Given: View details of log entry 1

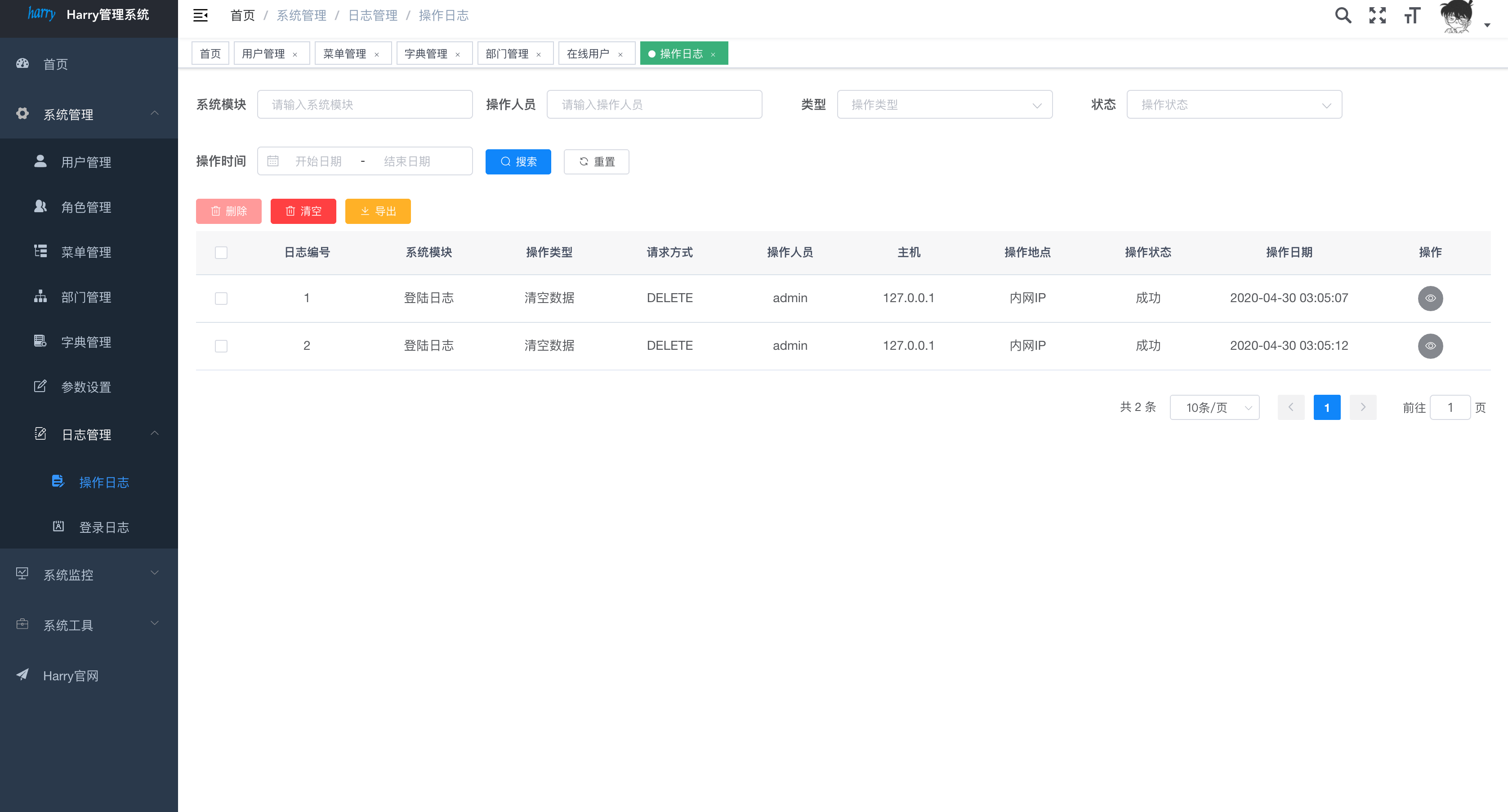Looking at the screenshot, I should click(1430, 298).
